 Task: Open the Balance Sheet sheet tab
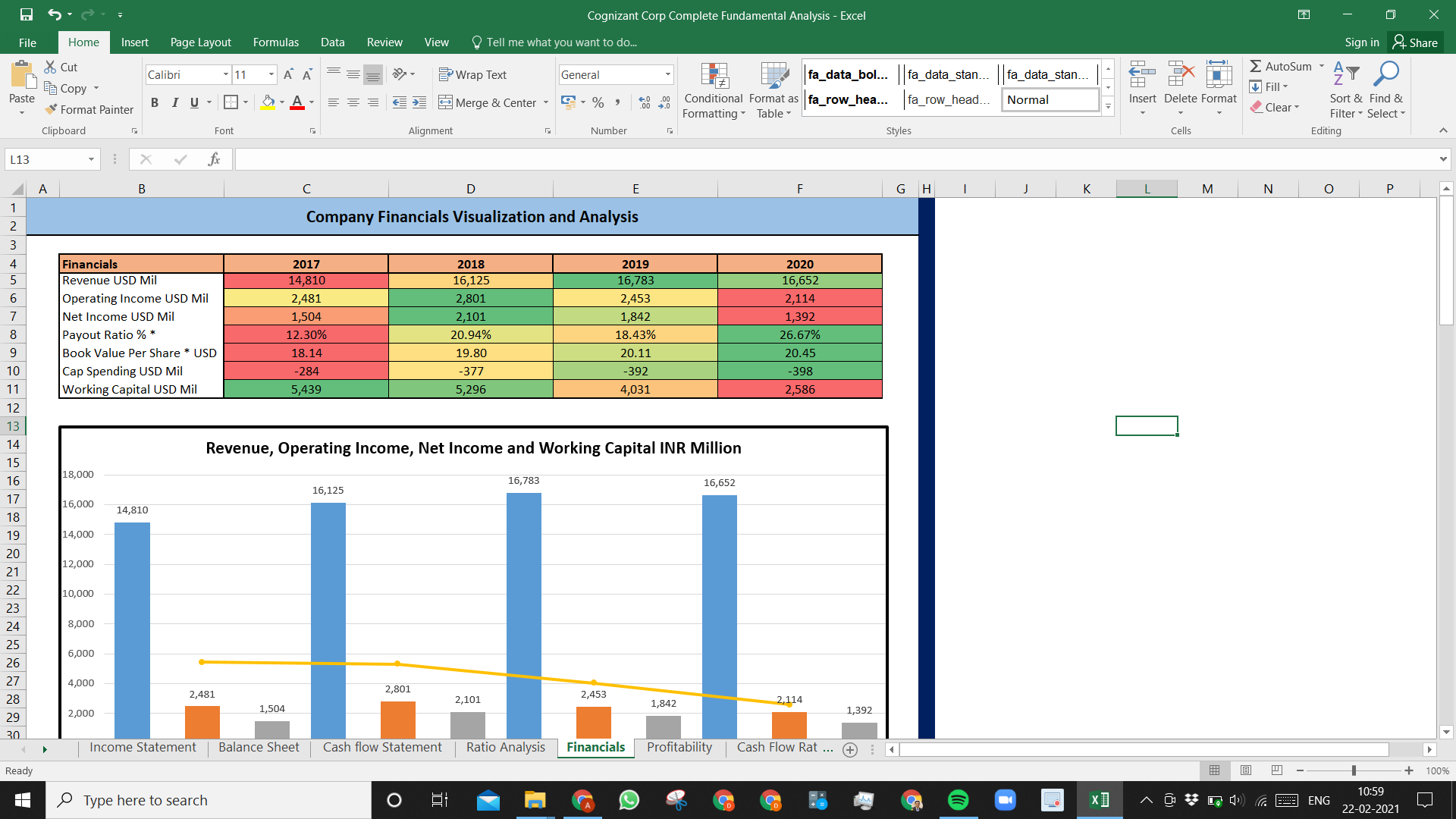pos(259,748)
